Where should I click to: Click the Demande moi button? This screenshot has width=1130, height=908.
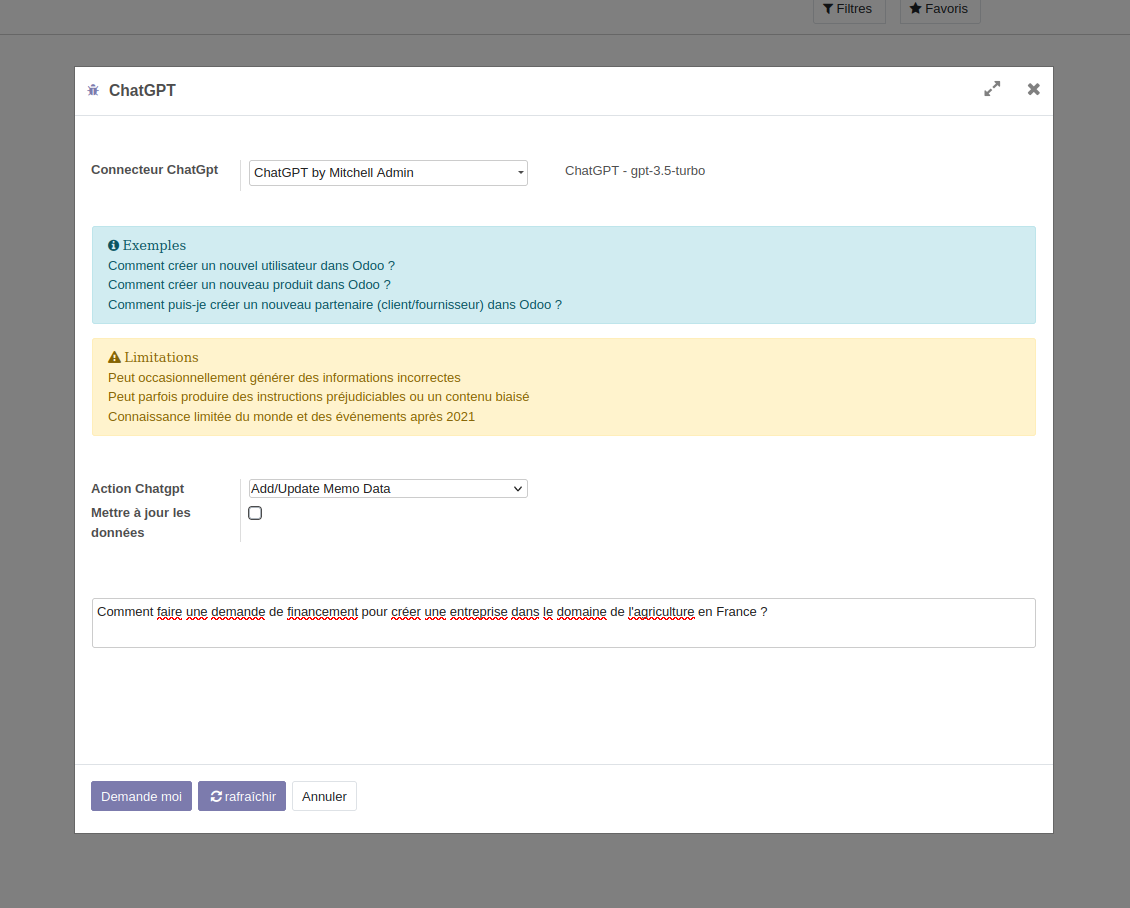click(141, 796)
